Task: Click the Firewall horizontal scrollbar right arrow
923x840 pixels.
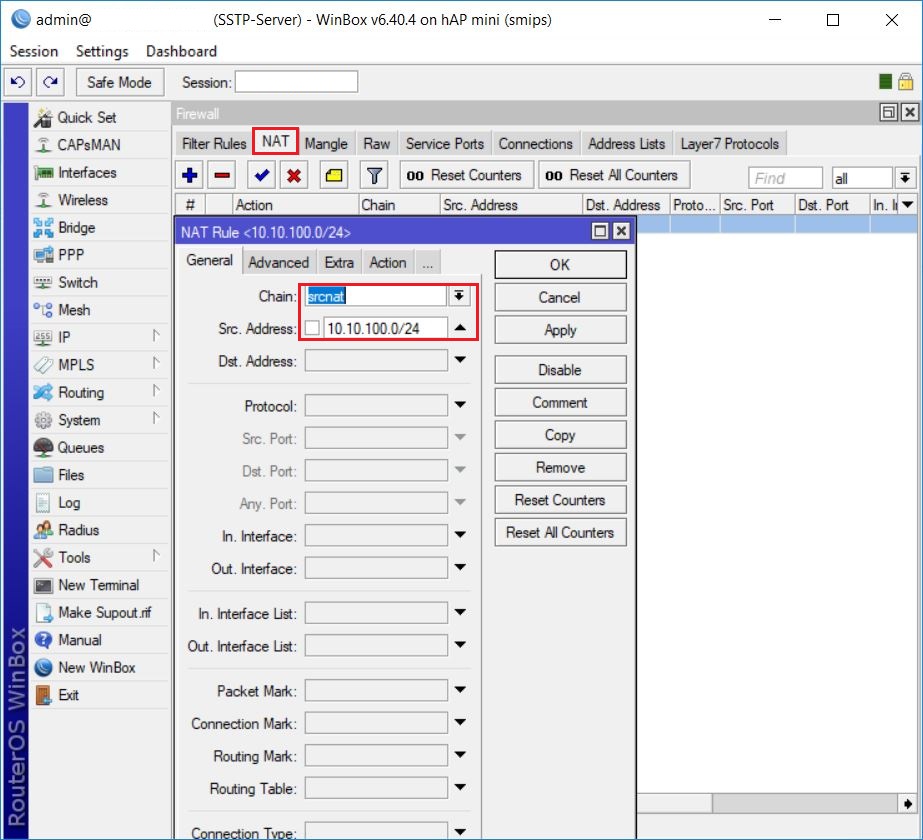Action: [907, 803]
